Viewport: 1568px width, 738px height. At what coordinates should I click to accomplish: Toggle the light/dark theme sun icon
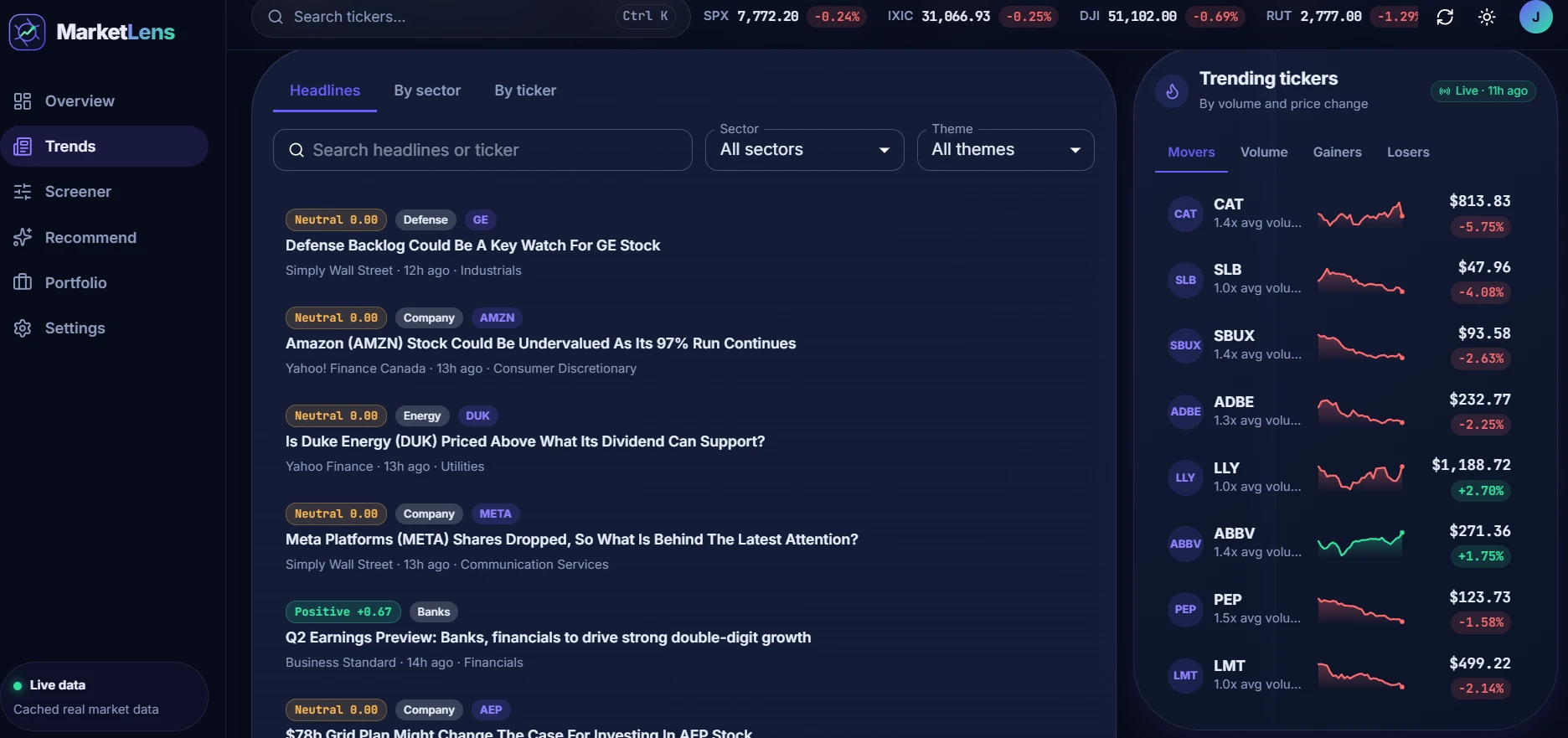point(1487,17)
